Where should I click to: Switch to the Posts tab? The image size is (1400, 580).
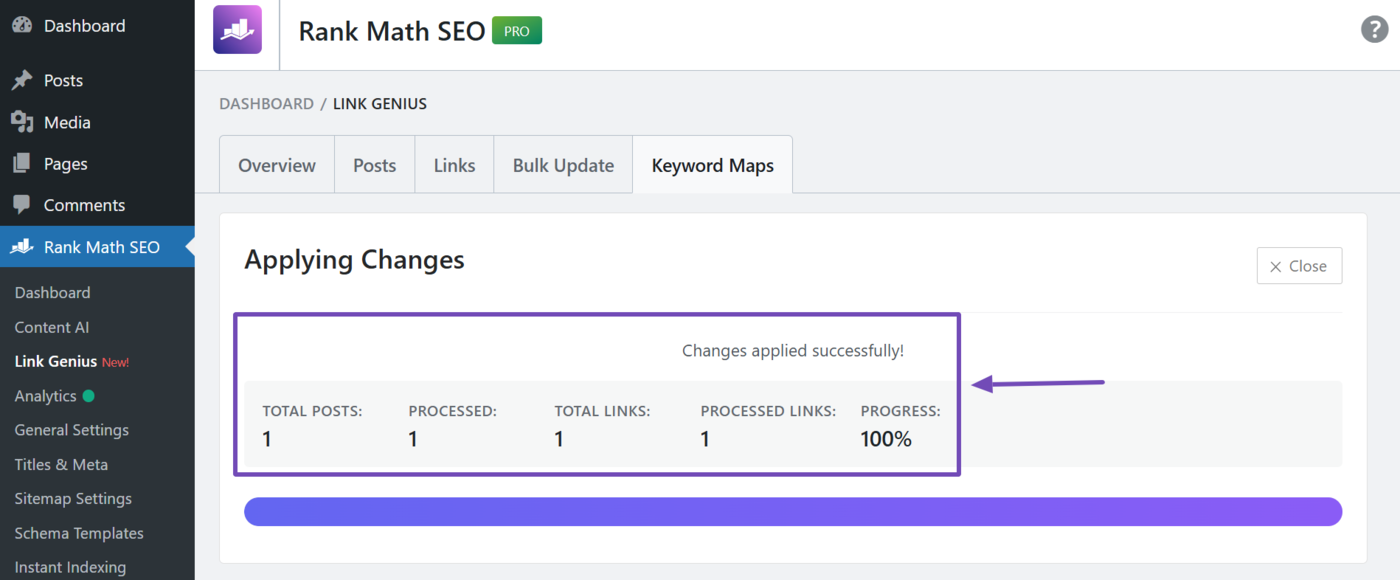[375, 165]
